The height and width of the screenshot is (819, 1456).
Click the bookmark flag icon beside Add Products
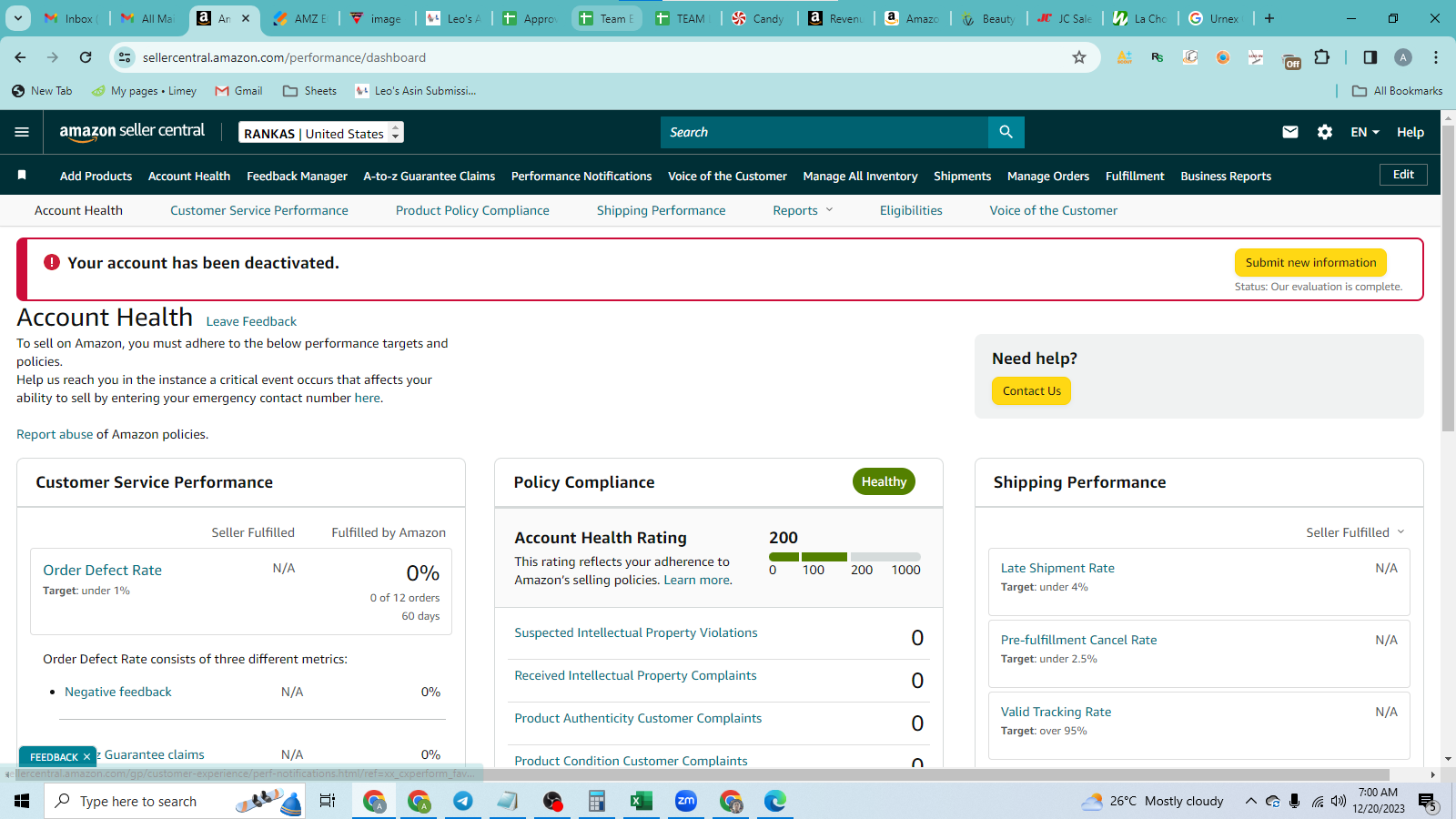click(22, 175)
